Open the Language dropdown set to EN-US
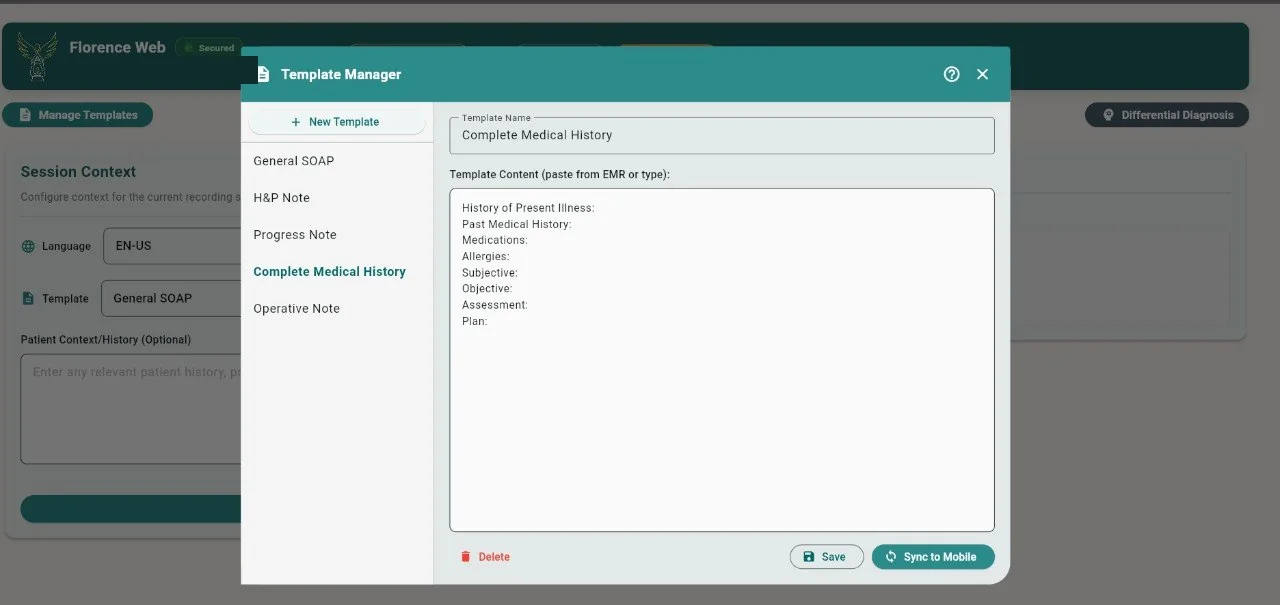1280x605 pixels. tap(172, 246)
